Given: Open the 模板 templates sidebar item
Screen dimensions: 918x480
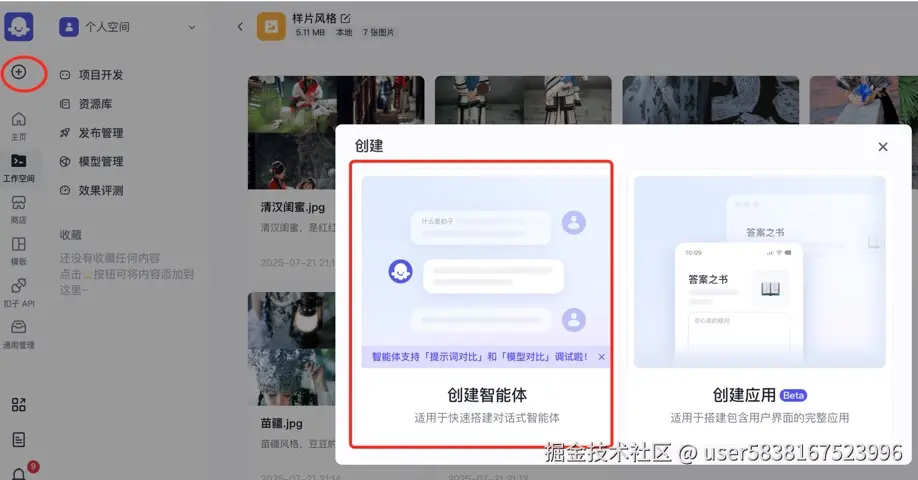Looking at the screenshot, I should click(x=19, y=251).
